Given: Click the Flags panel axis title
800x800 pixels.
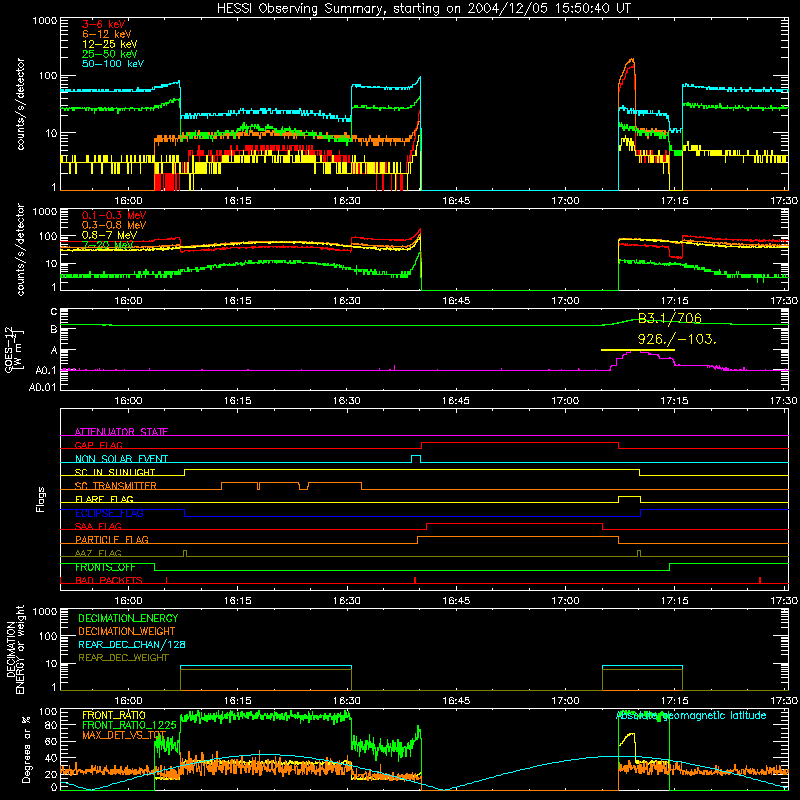Looking at the screenshot, I should point(41,499).
